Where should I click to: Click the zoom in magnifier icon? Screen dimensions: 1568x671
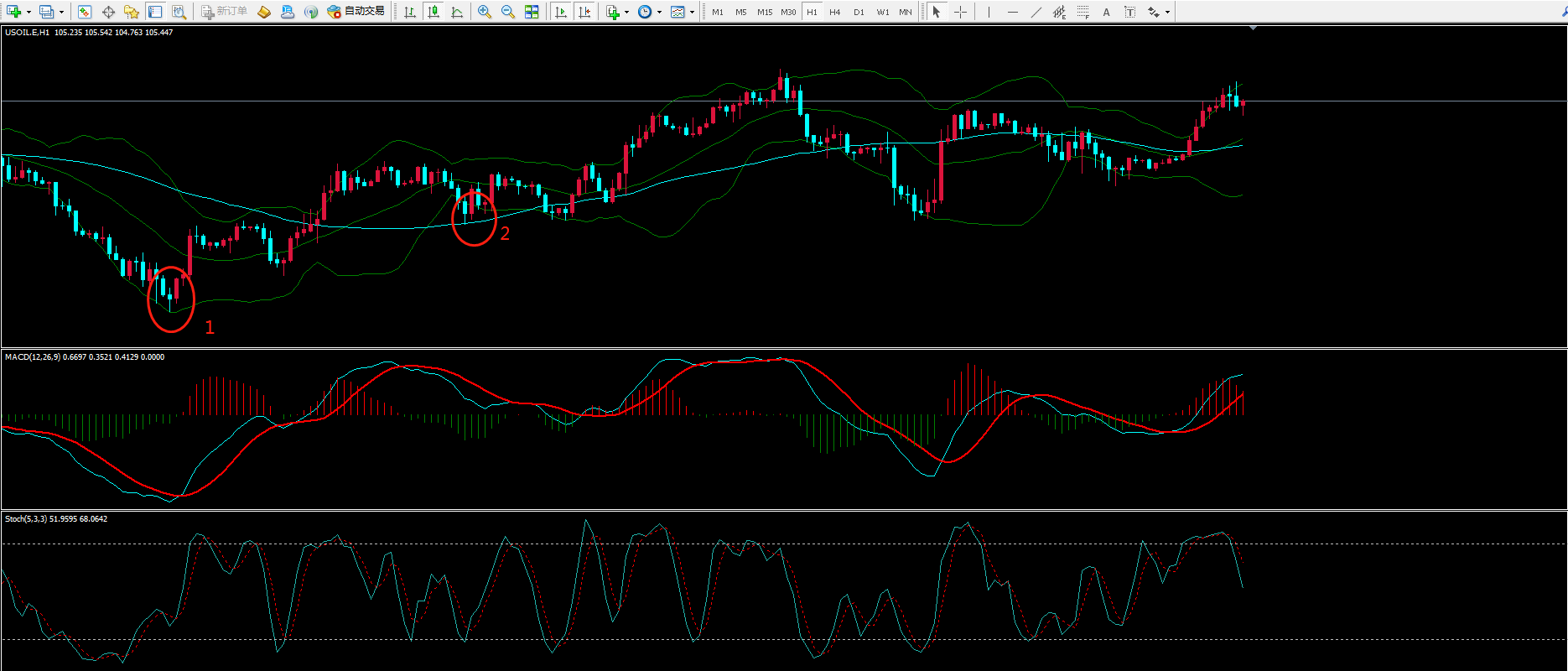coord(484,12)
